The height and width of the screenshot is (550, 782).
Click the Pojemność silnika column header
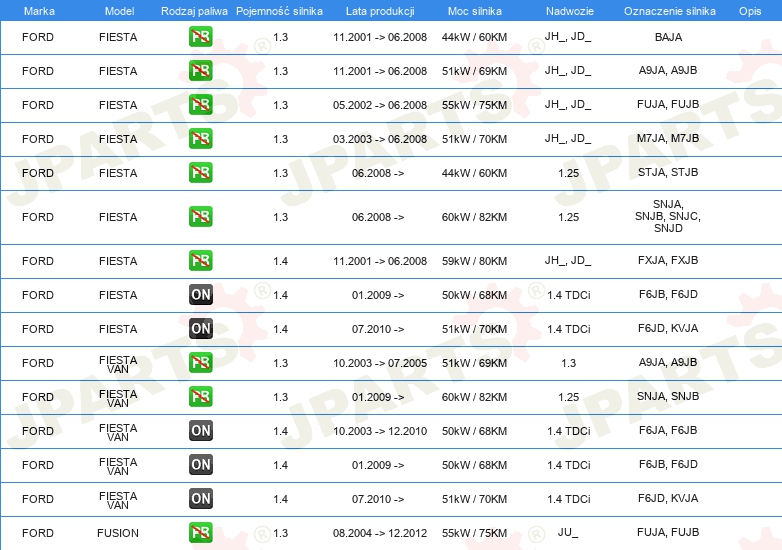point(279,11)
